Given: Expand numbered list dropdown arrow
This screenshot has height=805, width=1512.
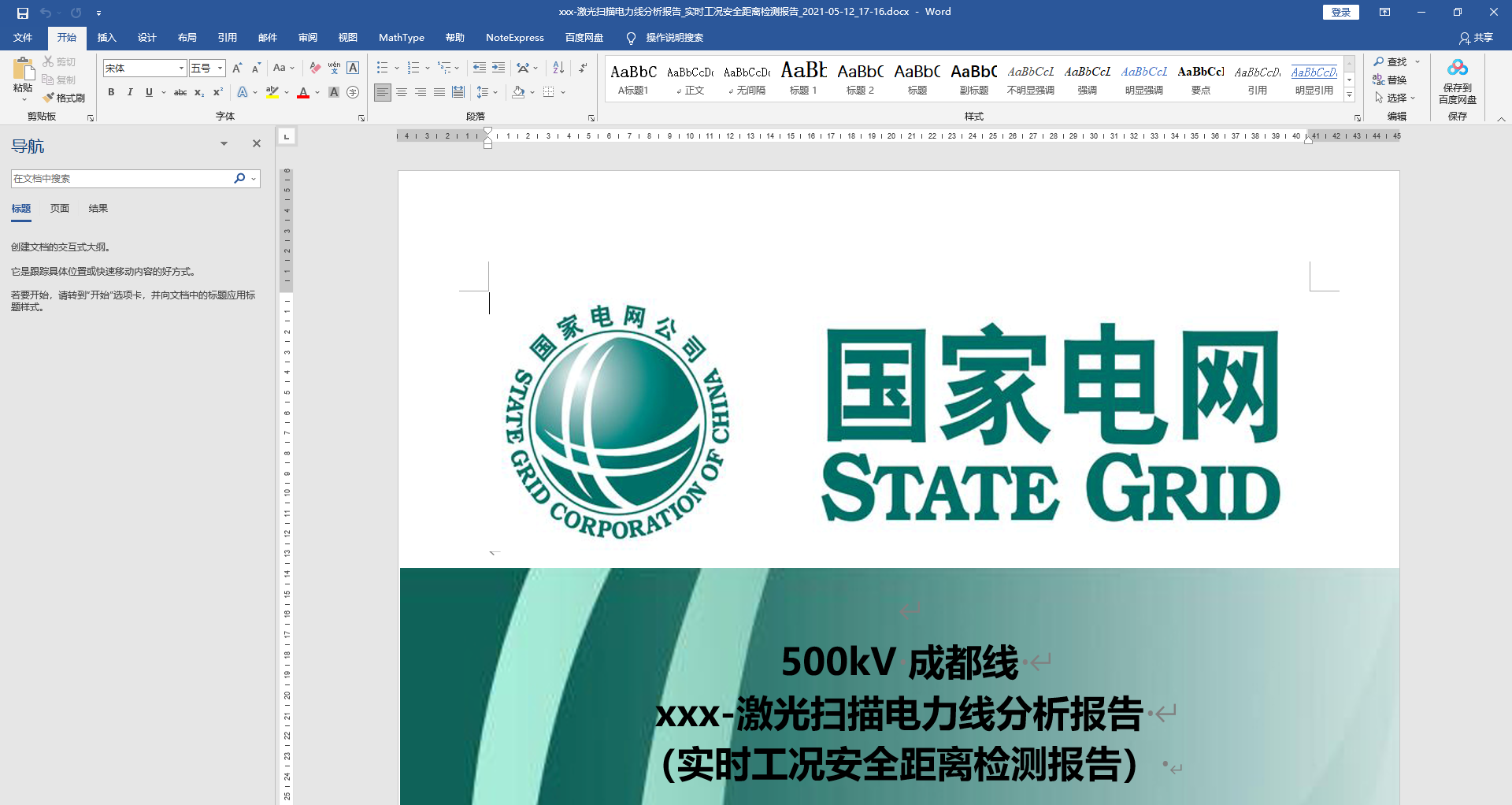Looking at the screenshot, I should (x=428, y=68).
